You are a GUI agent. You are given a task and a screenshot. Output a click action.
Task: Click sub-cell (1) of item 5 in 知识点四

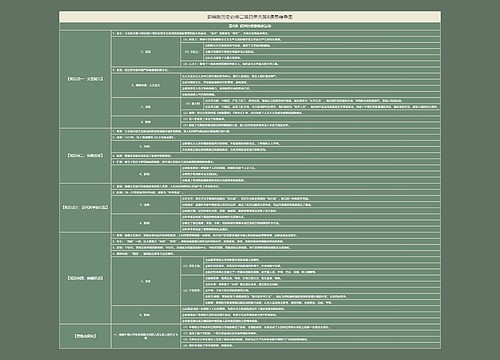point(192,266)
